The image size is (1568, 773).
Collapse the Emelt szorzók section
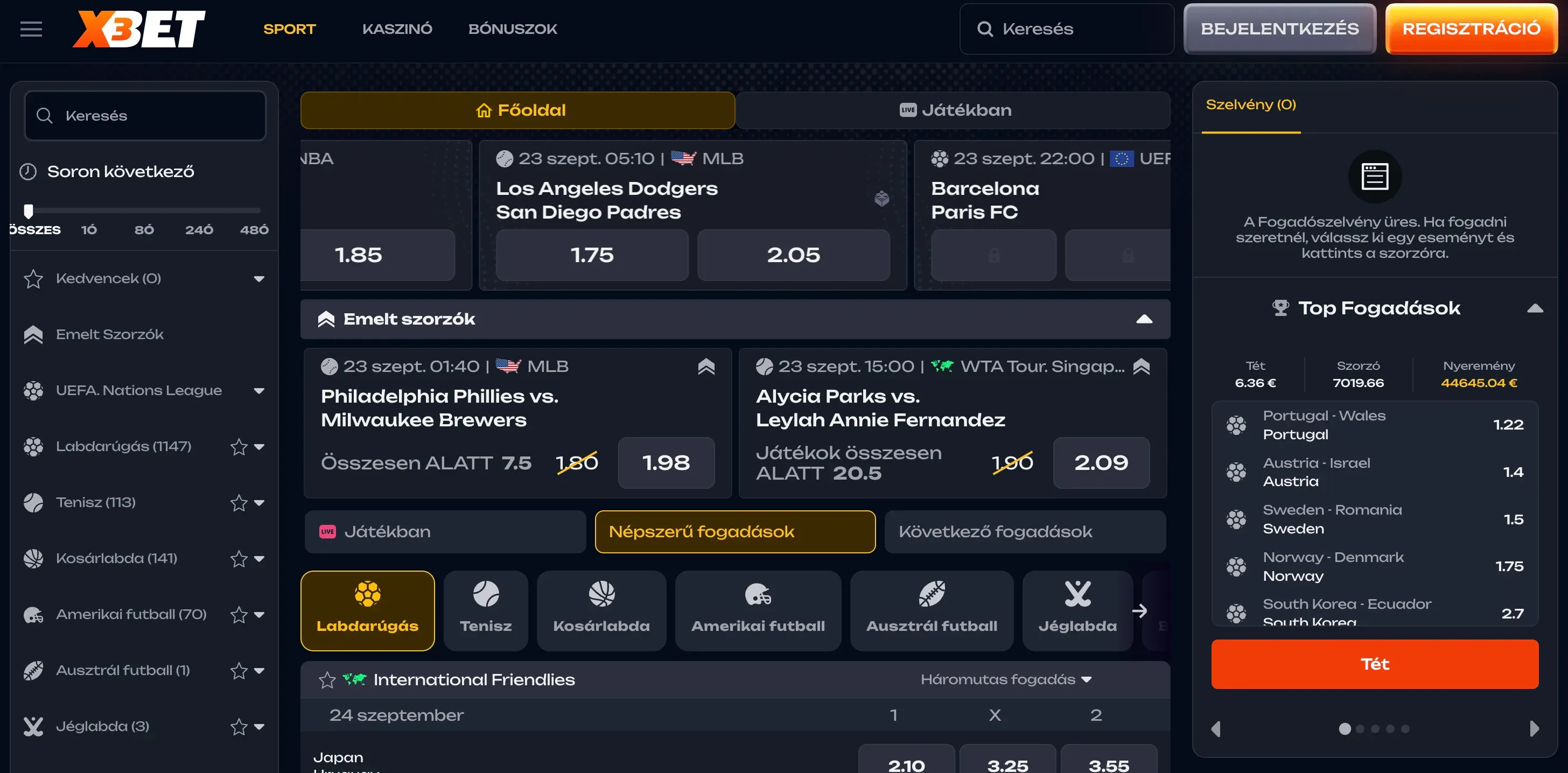[x=1144, y=319]
